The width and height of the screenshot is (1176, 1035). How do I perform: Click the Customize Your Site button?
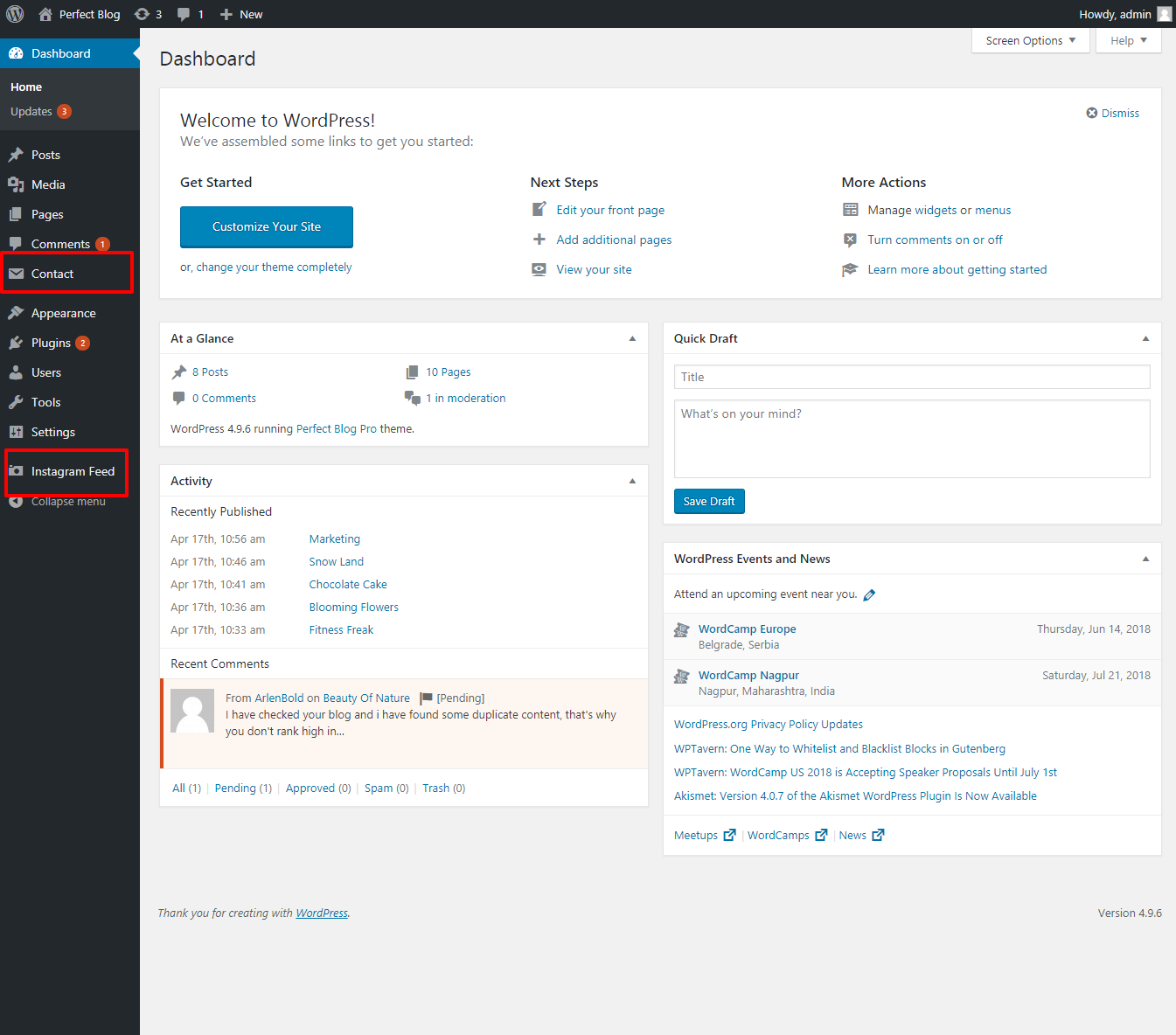[x=267, y=226]
